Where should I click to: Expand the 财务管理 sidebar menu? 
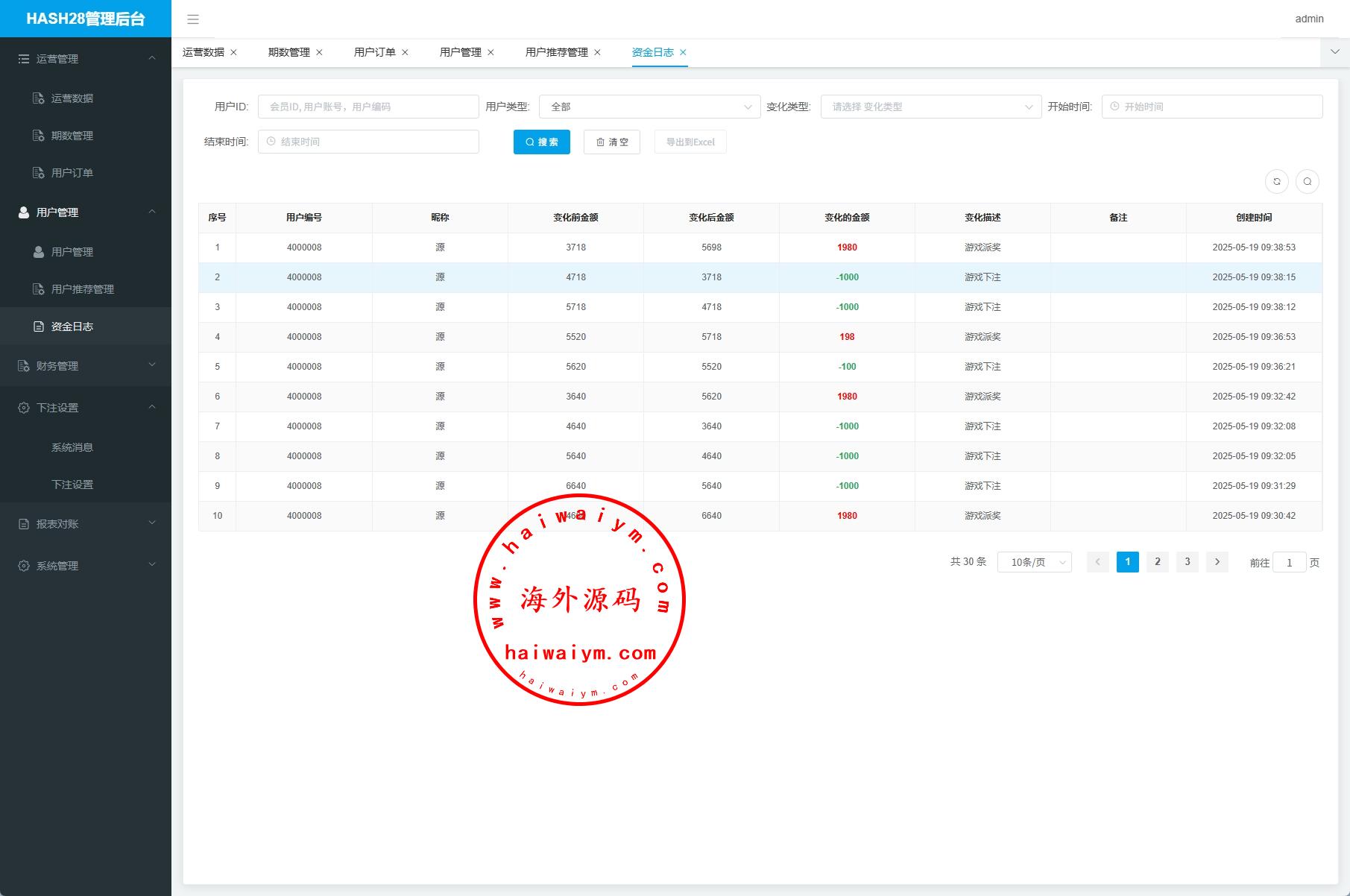tap(86, 366)
